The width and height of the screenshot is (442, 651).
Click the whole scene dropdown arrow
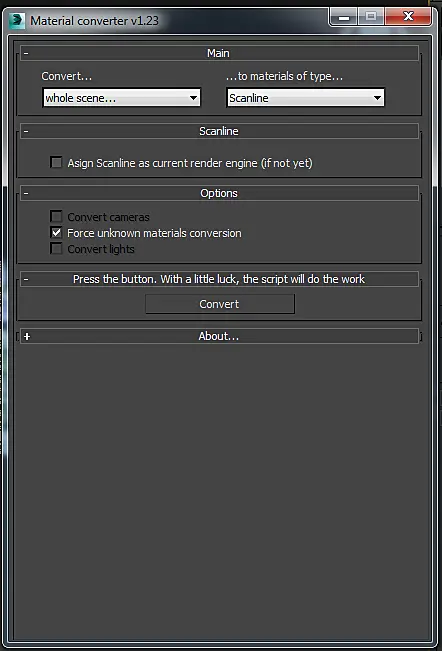pyautogui.click(x=193, y=98)
